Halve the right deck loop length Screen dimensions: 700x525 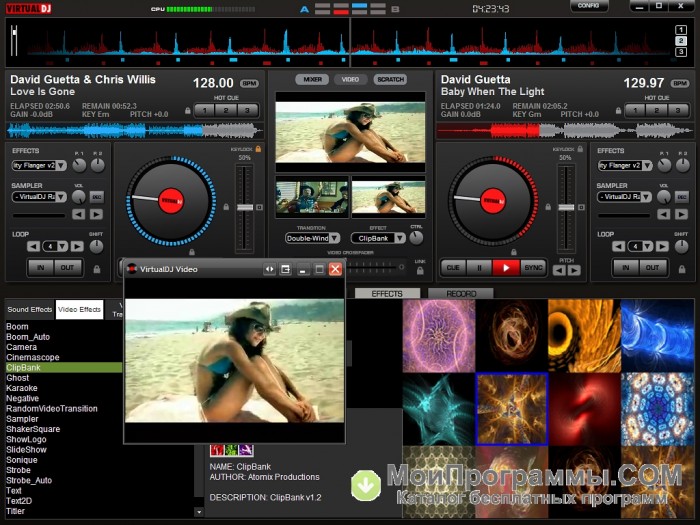(618, 246)
